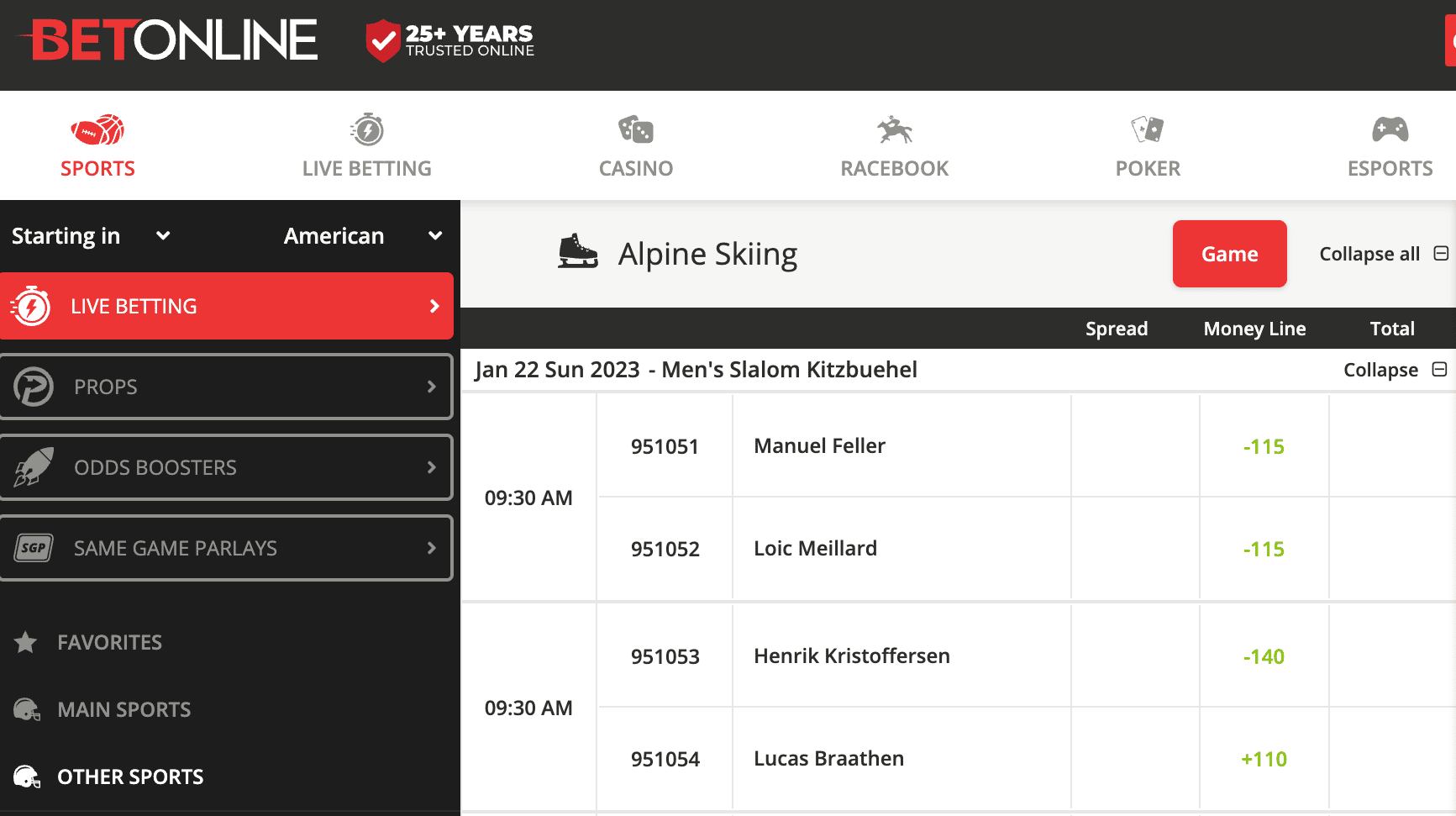Click the red Game button
The height and width of the screenshot is (816, 1456).
(x=1230, y=254)
